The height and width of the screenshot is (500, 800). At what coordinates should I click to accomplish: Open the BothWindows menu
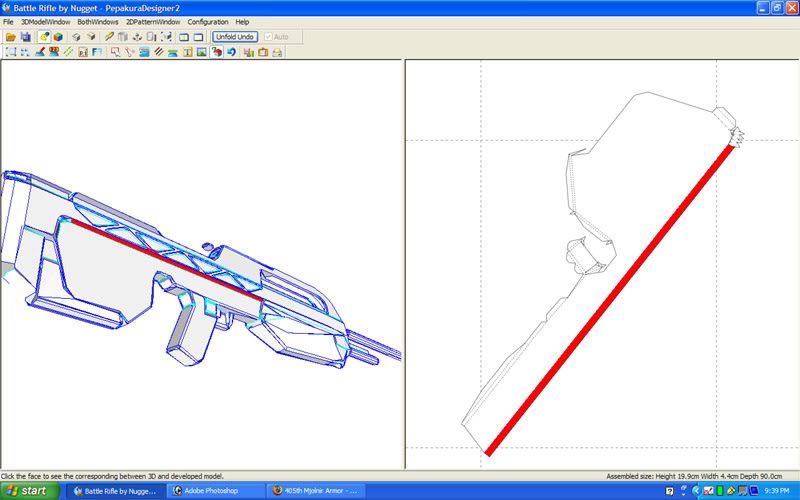[98, 22]
